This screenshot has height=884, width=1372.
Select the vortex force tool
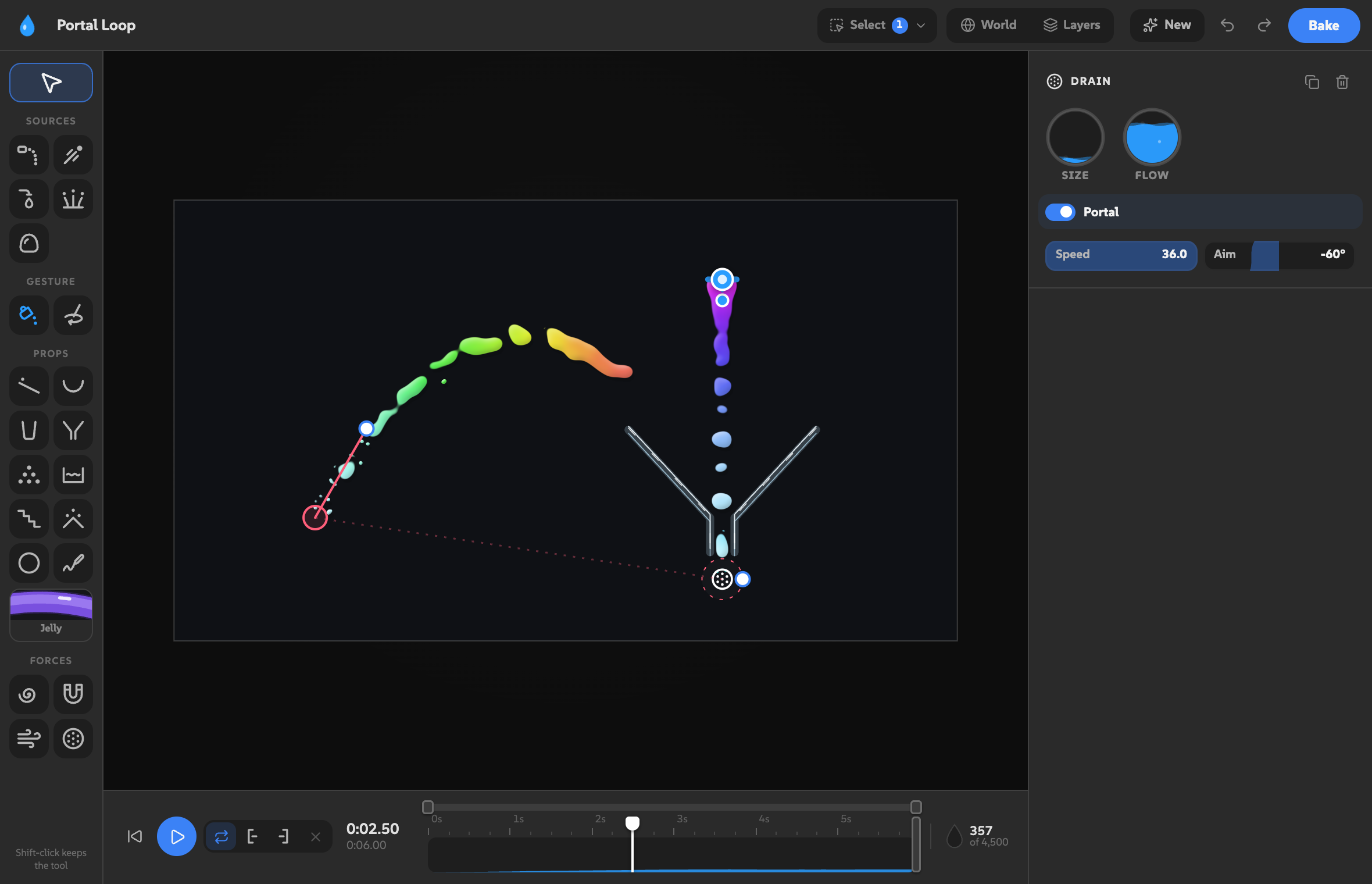pyautogui.click(x=29, y=694)
